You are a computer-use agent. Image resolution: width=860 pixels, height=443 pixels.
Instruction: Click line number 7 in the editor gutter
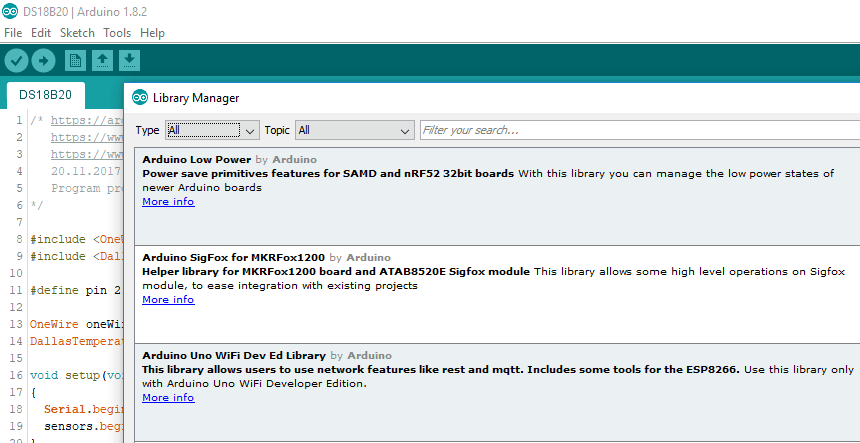20,222
